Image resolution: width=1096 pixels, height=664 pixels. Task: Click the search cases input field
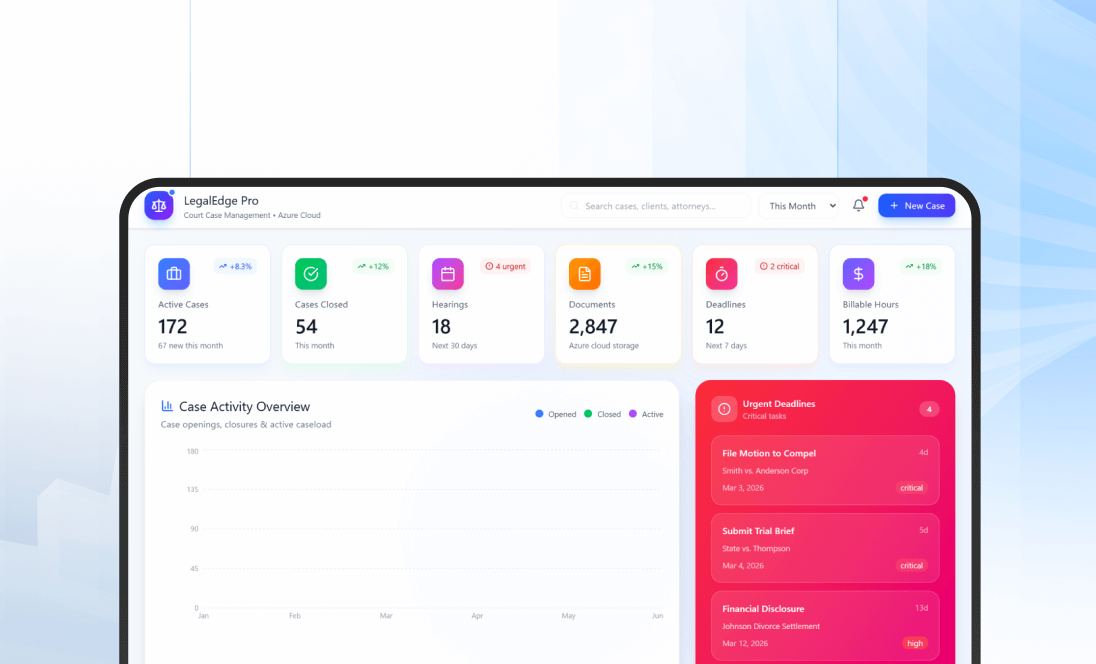coord(656,205)
